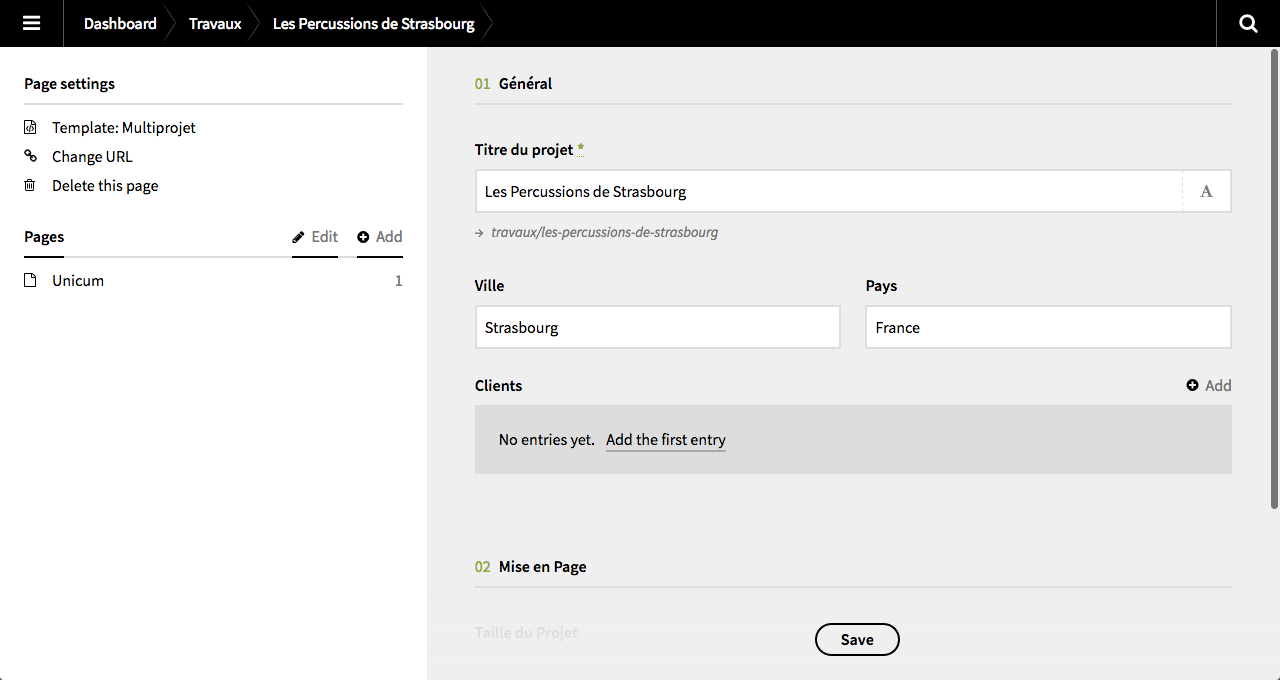Click into the Pays input field
This screenshot has height=680, width=1280.
1047,328
